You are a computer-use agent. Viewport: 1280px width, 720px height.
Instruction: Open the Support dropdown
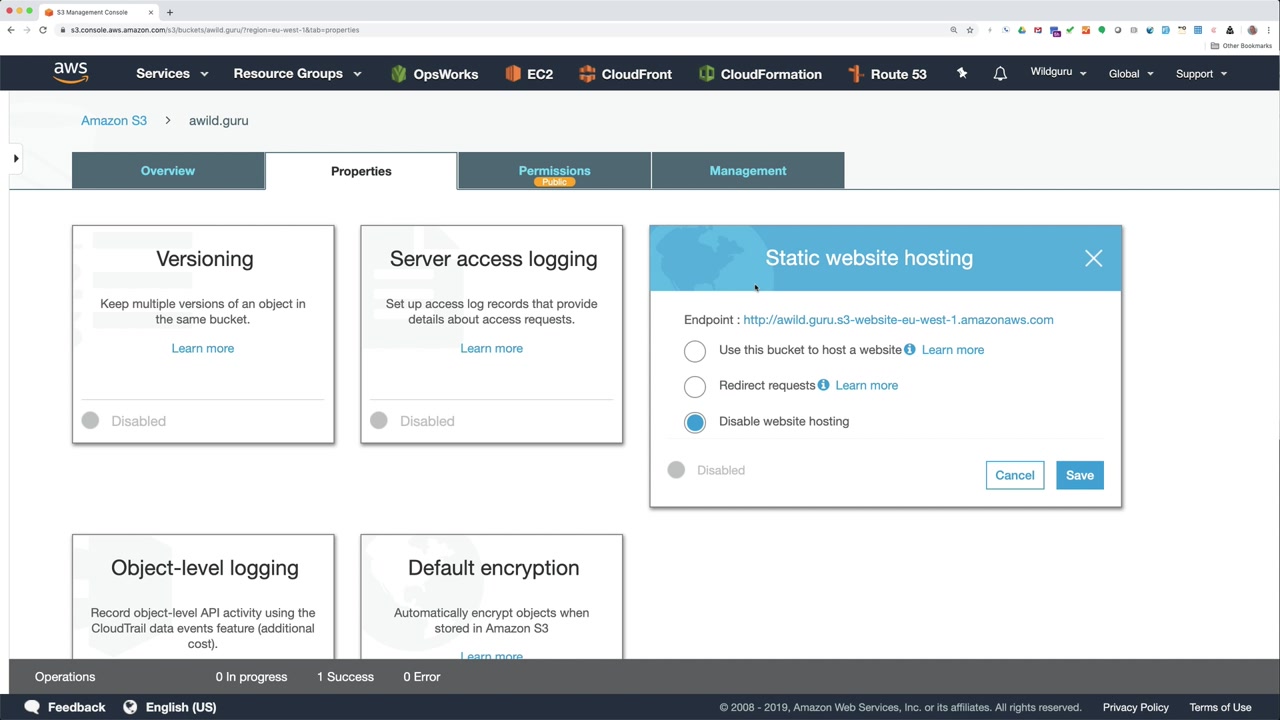click(x=1201, y=73)
